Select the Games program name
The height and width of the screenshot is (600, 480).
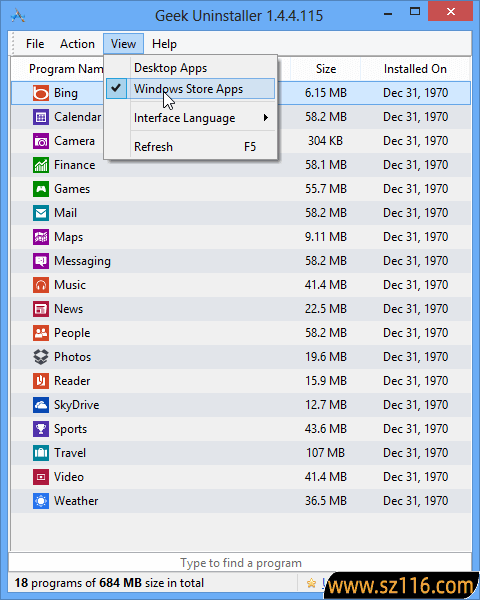[x=72, y=189]
